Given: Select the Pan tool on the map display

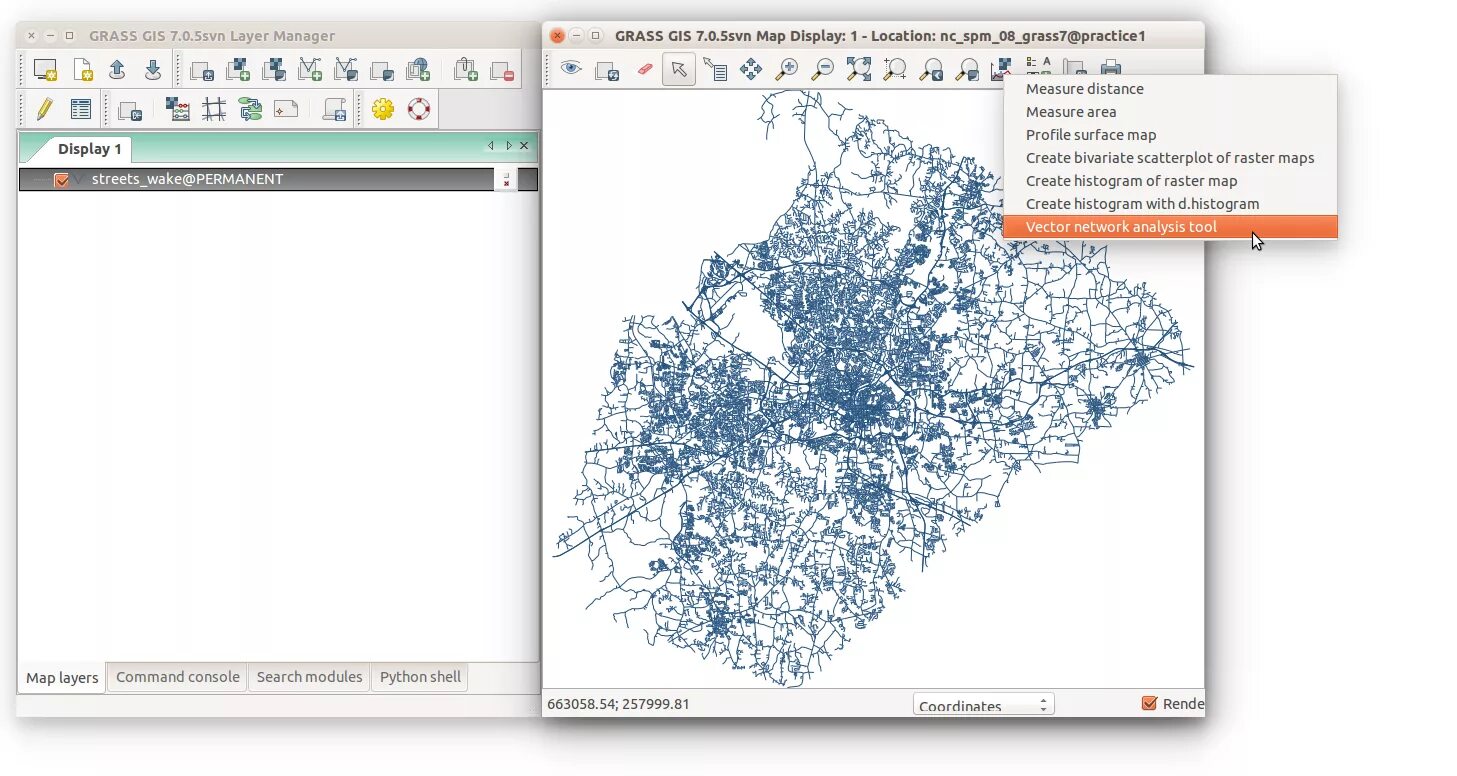Looking at the screenshot, I should pyautogui.click(x=752, y=68).
